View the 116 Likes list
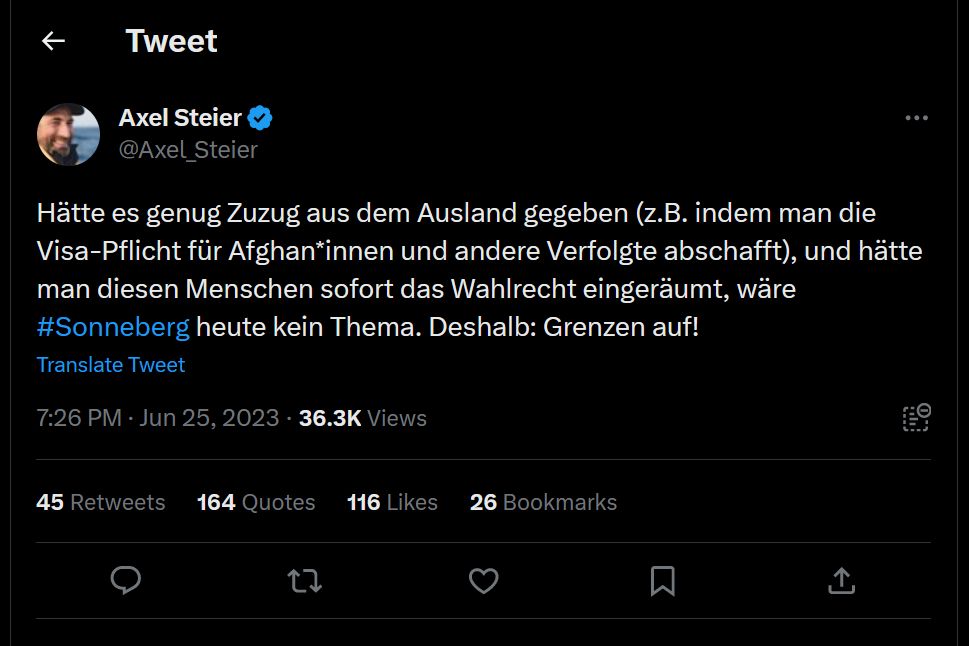 [x=392, y=502]
